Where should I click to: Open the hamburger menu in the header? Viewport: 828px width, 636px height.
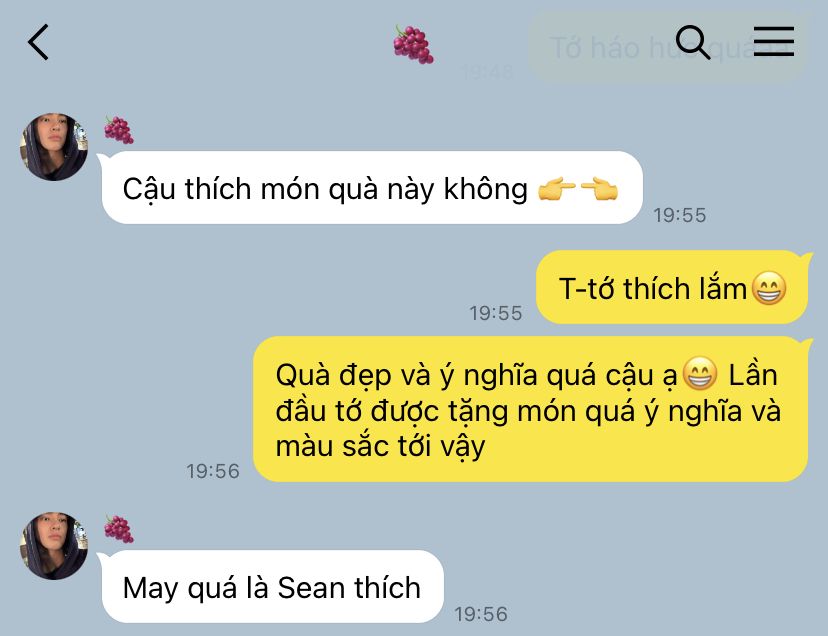[774, 41]
